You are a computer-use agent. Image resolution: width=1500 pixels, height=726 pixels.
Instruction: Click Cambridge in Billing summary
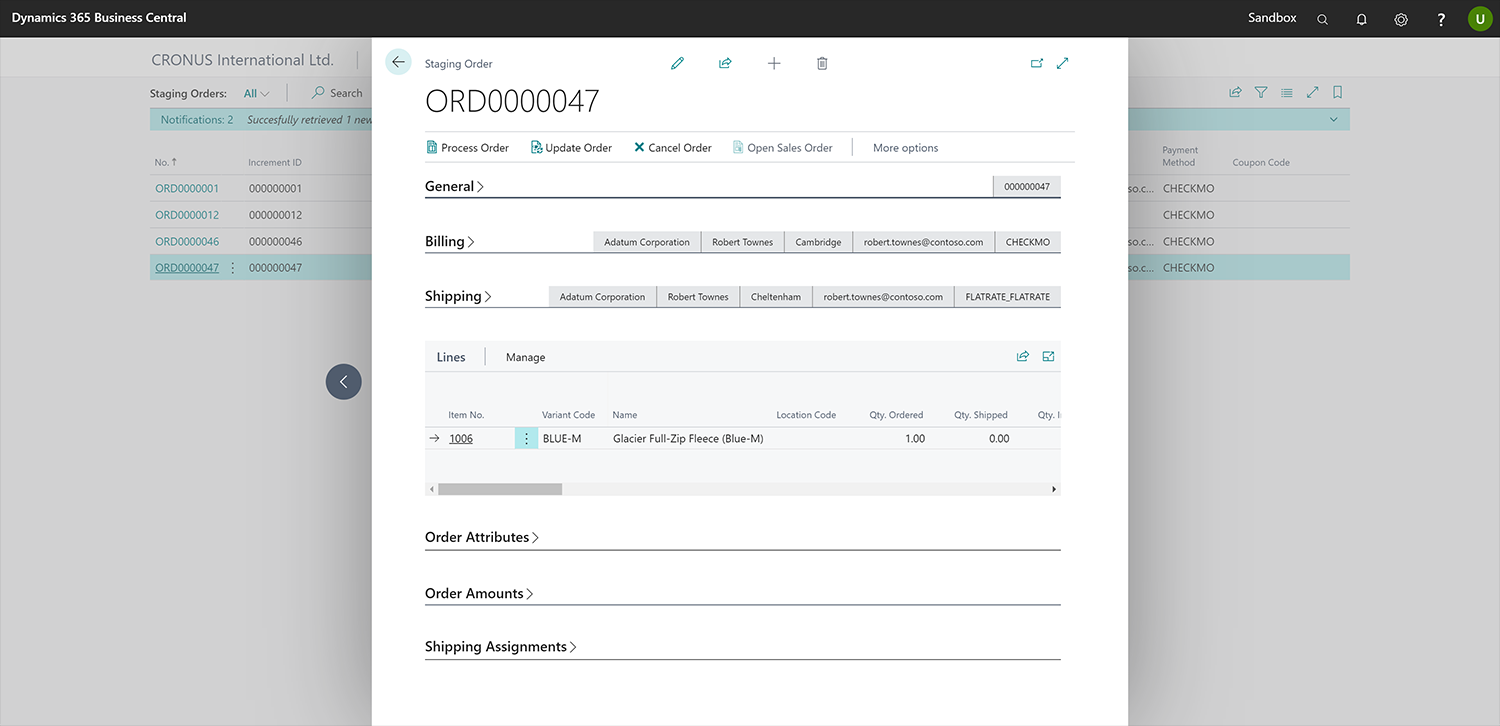pyautogui.click(x=818, y=242)
